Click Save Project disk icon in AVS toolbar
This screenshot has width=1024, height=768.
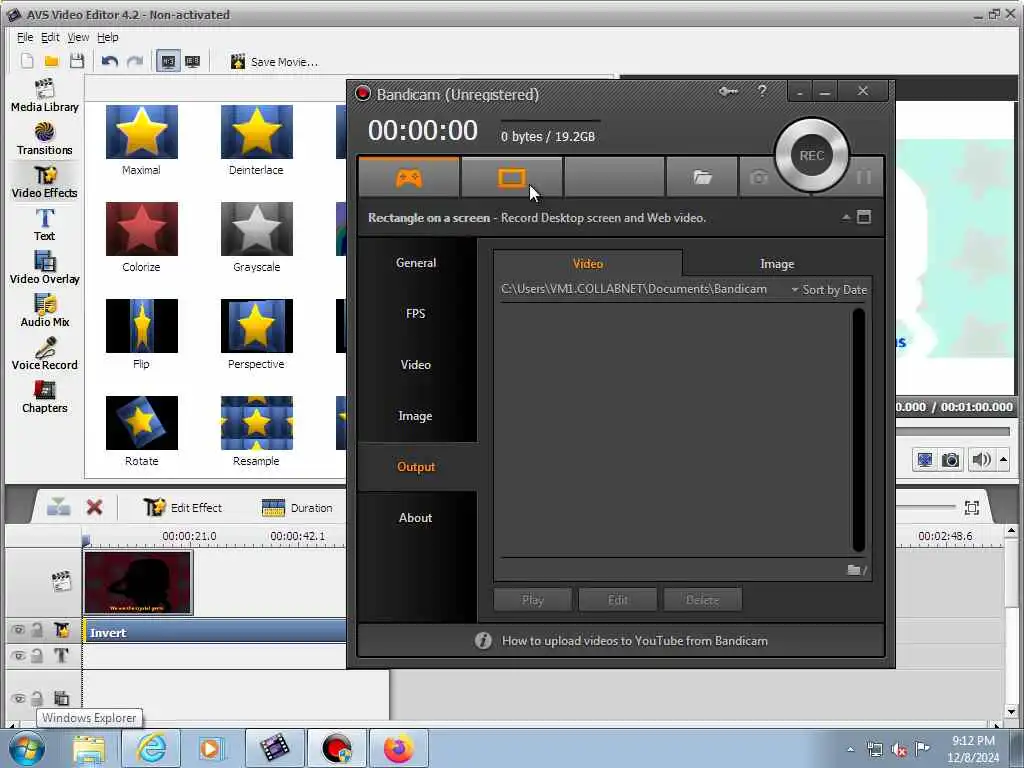point(77,61)
